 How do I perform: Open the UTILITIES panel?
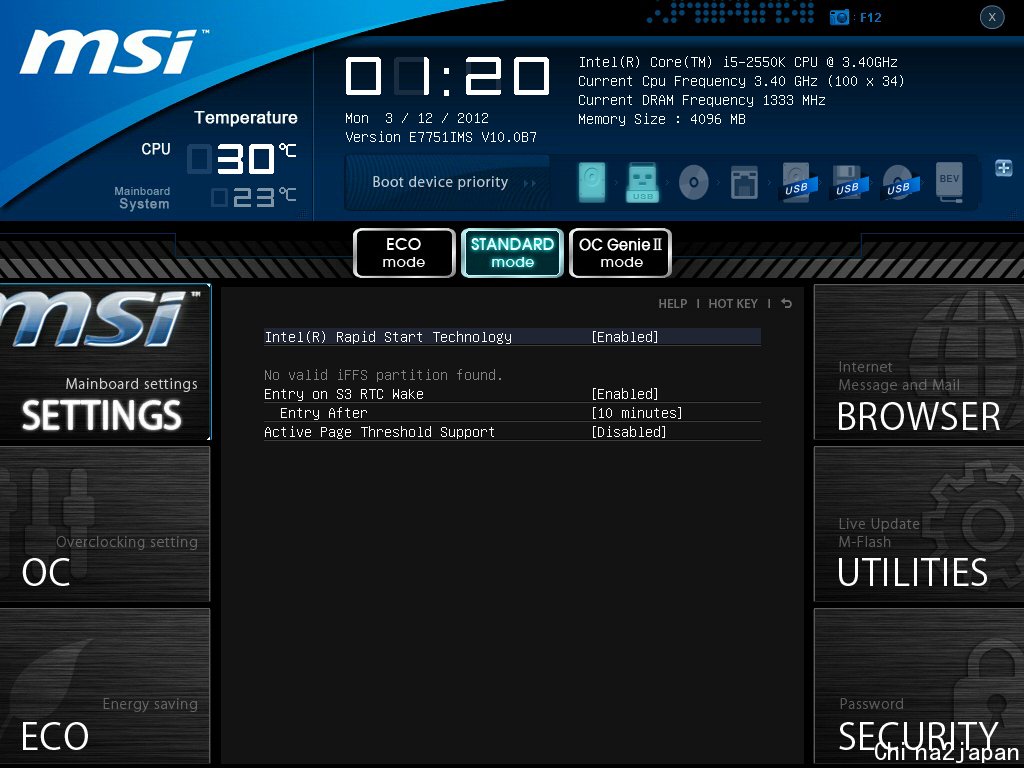point(918,524)
